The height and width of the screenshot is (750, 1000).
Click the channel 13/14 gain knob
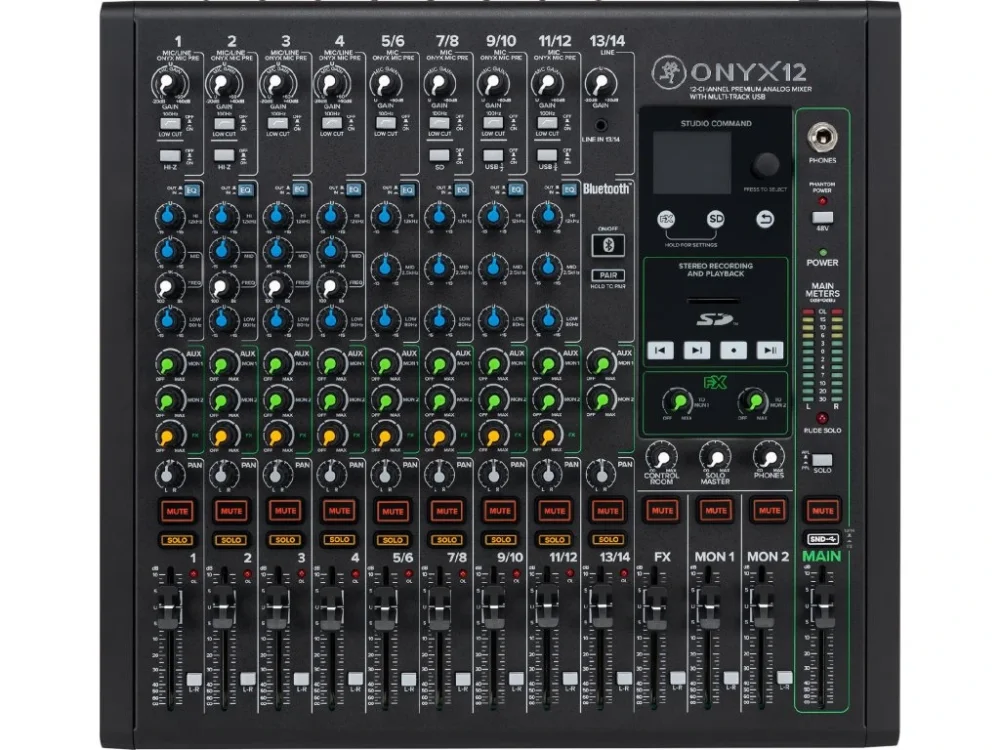598,84
